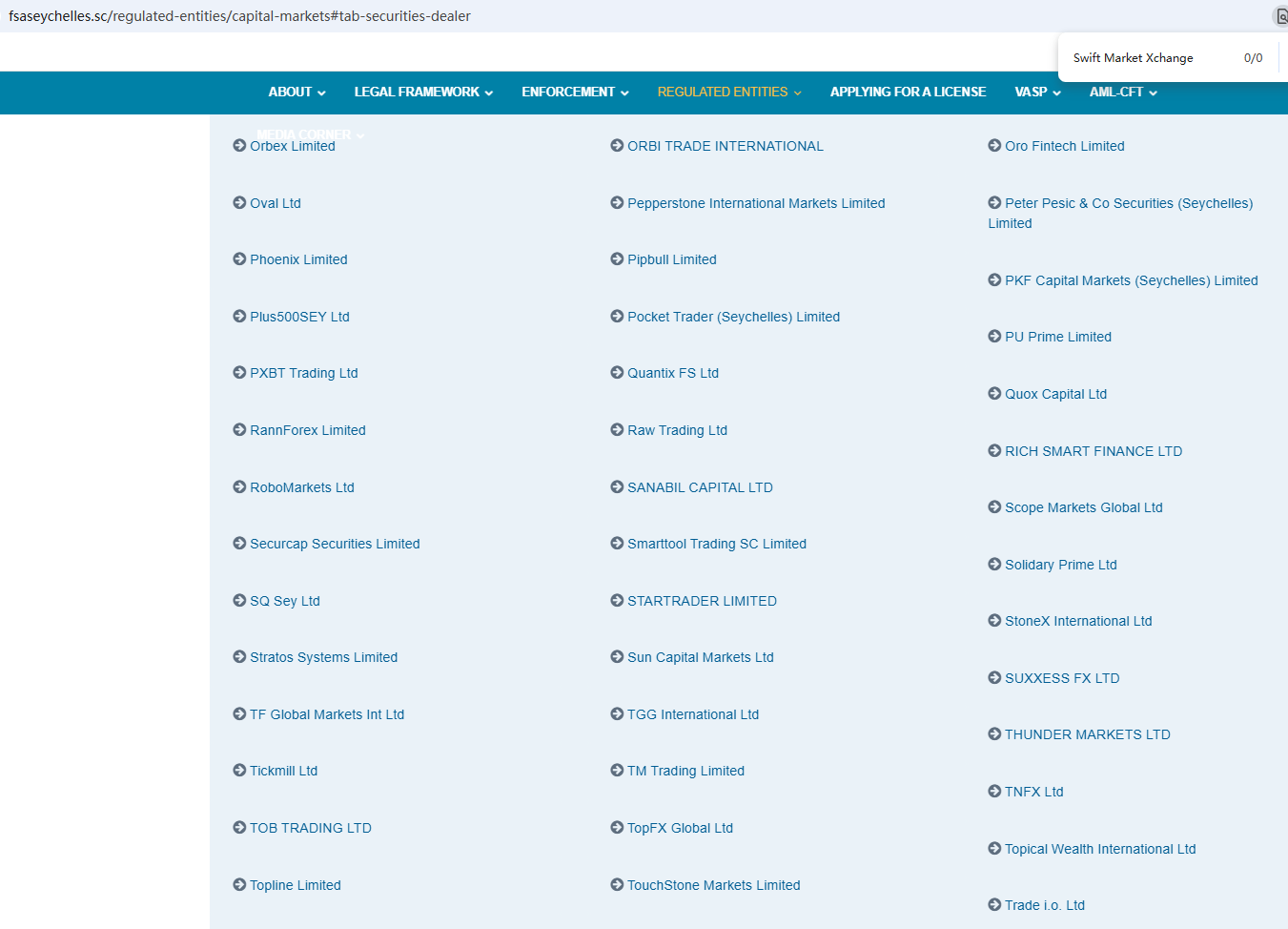The image size is (1288, 929).
Task: Click the arrow icon beside Orbex Limited
Action: pos(239,146)
